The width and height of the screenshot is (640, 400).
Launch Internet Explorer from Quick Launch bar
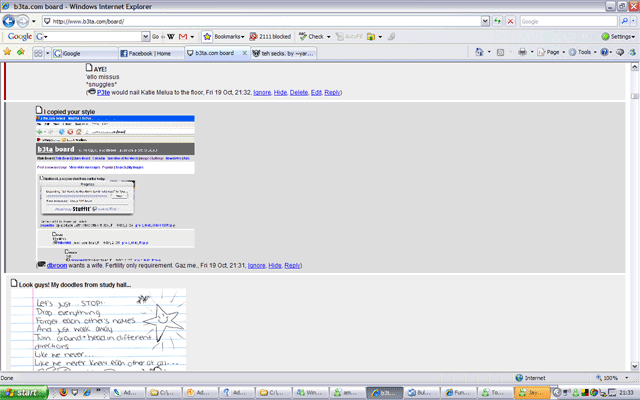point(87,392)
